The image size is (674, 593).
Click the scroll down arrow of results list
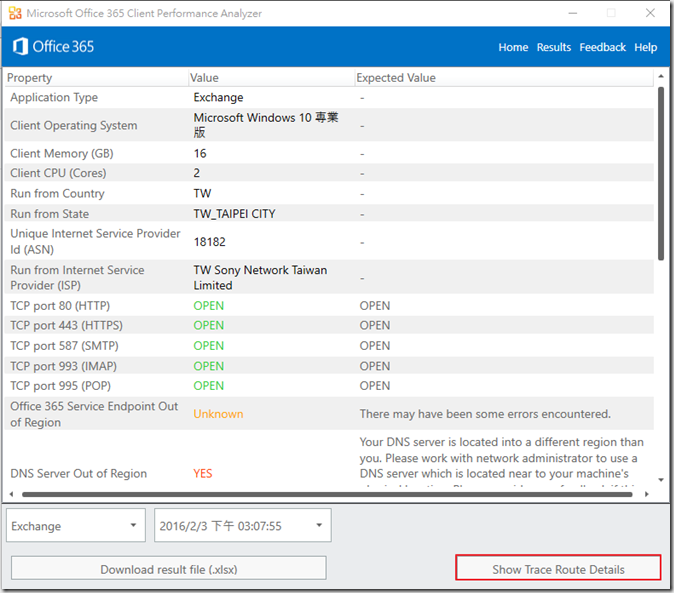[x=660, y=480]
